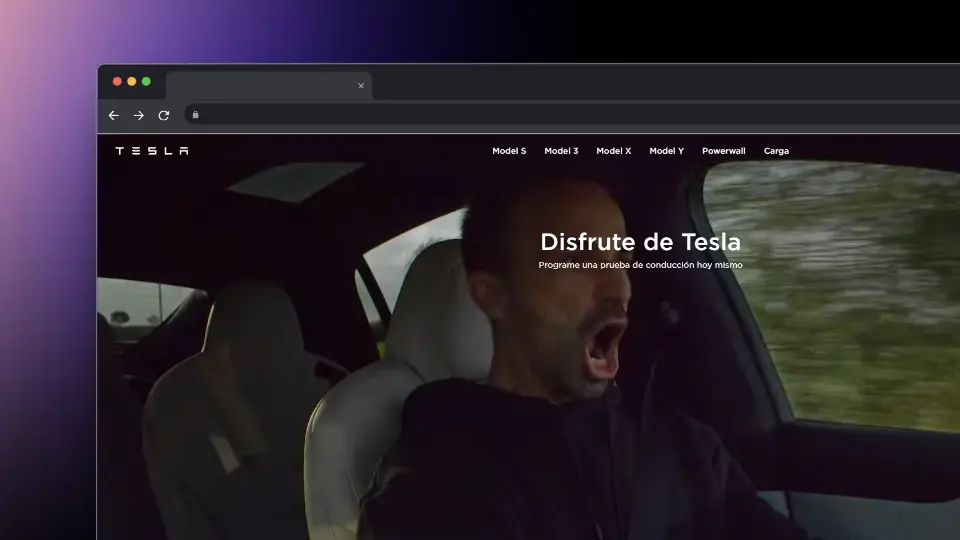Click 'Programe una prueba de conducción hoy mismo'
Screen dimensions: 960x540
pyautogui.click(x=640, y=265)
